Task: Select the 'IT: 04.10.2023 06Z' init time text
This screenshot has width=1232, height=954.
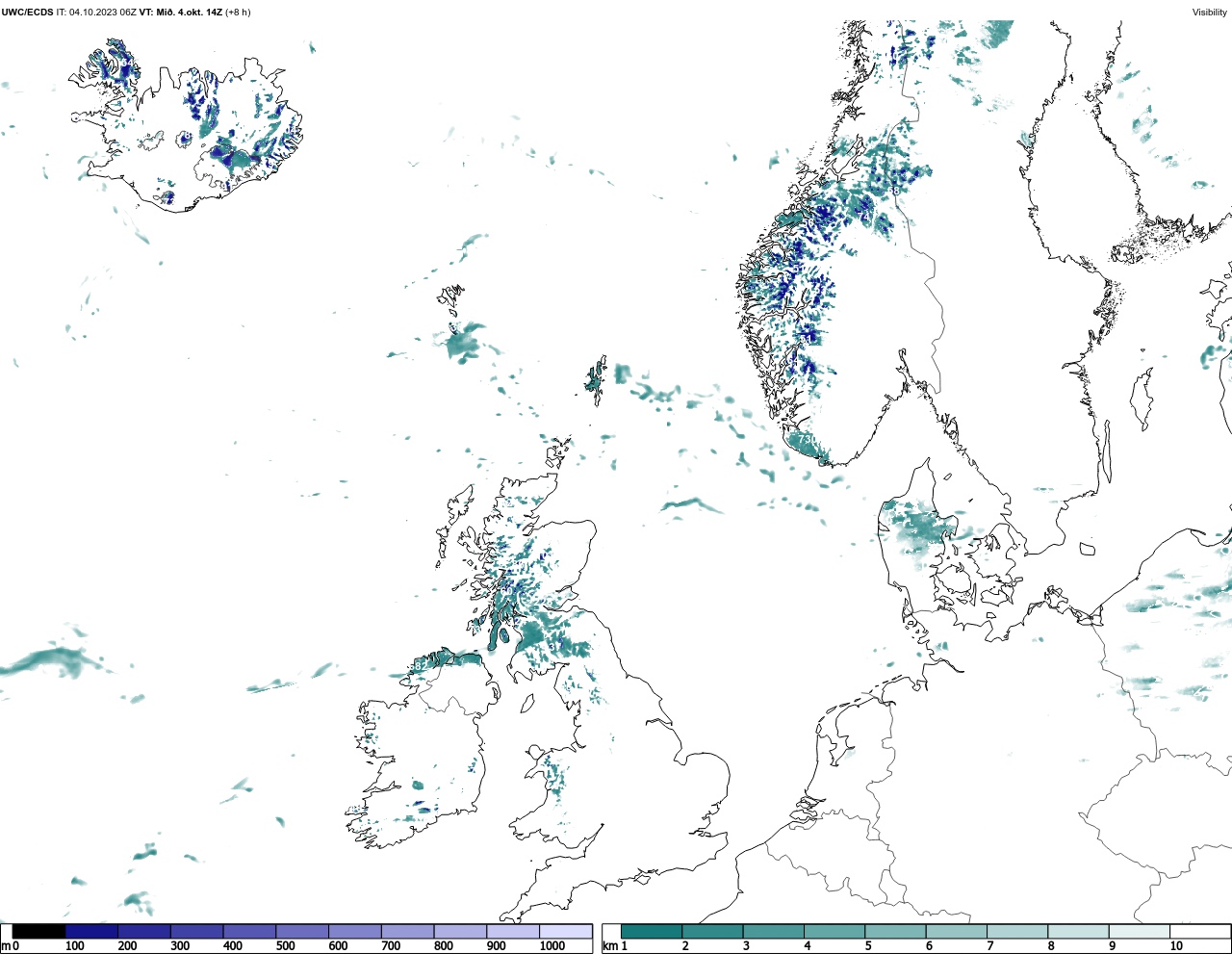Action: 96,13
